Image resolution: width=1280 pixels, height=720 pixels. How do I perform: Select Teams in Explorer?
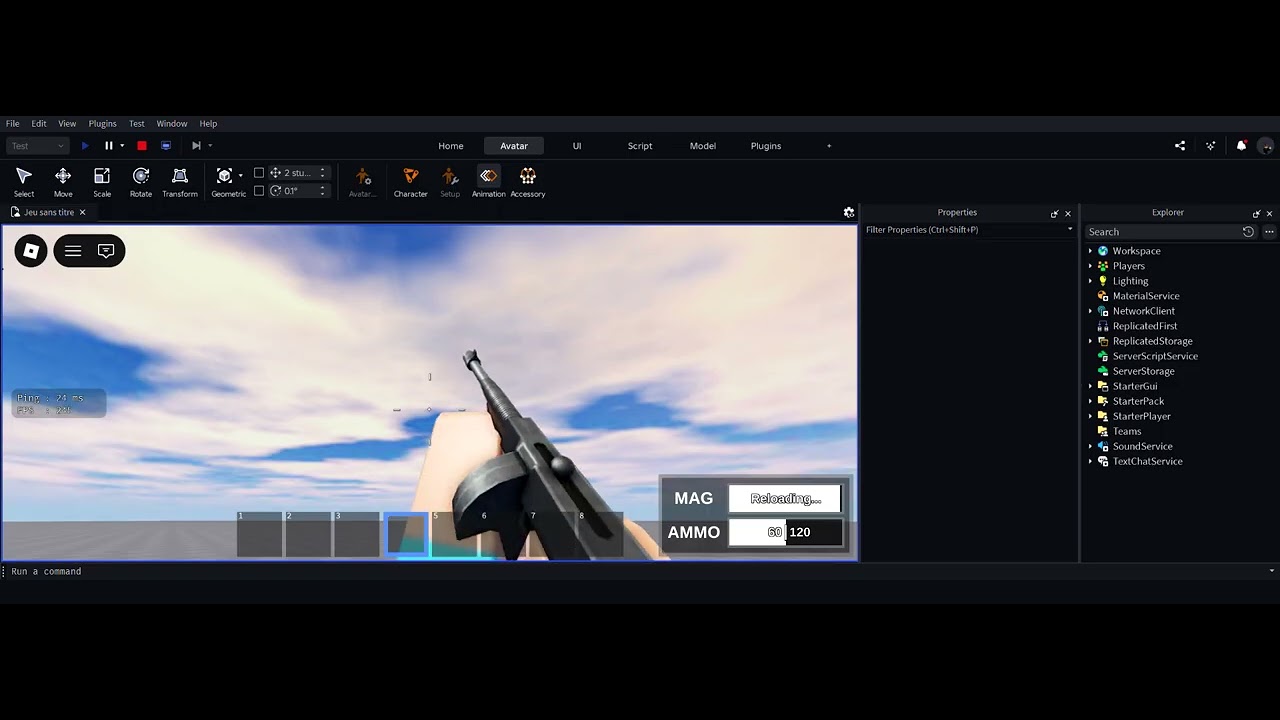coord(1127,431)
